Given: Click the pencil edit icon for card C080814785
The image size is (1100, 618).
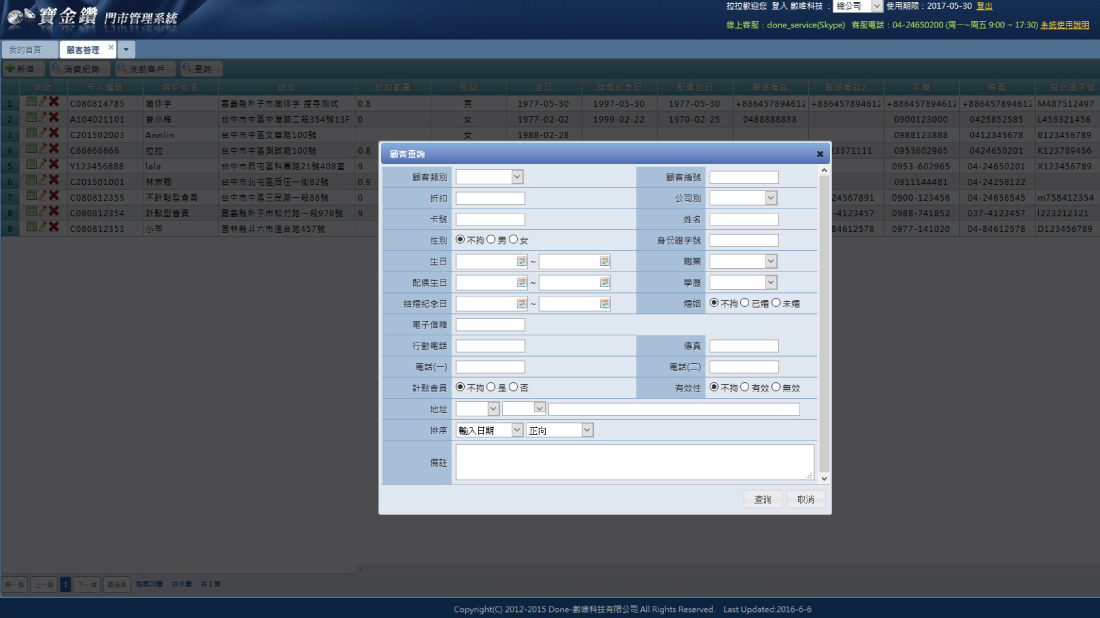Looking at the screenshot, I should (42, 102).
